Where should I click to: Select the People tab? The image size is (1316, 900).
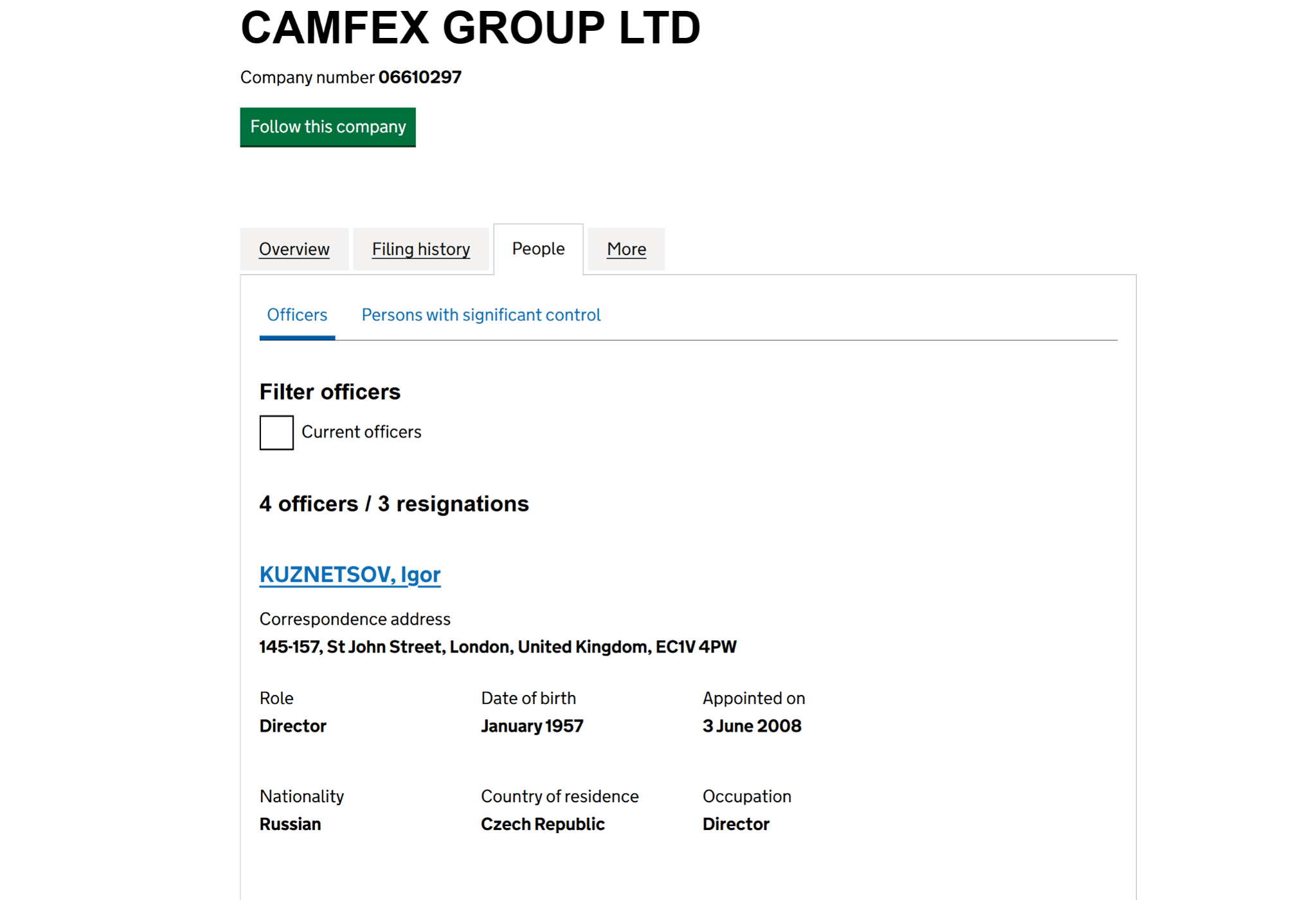pyautogui.click(x=538, y=249)
